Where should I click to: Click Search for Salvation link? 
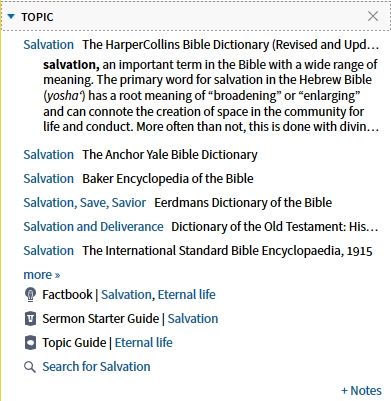point(96,367)
